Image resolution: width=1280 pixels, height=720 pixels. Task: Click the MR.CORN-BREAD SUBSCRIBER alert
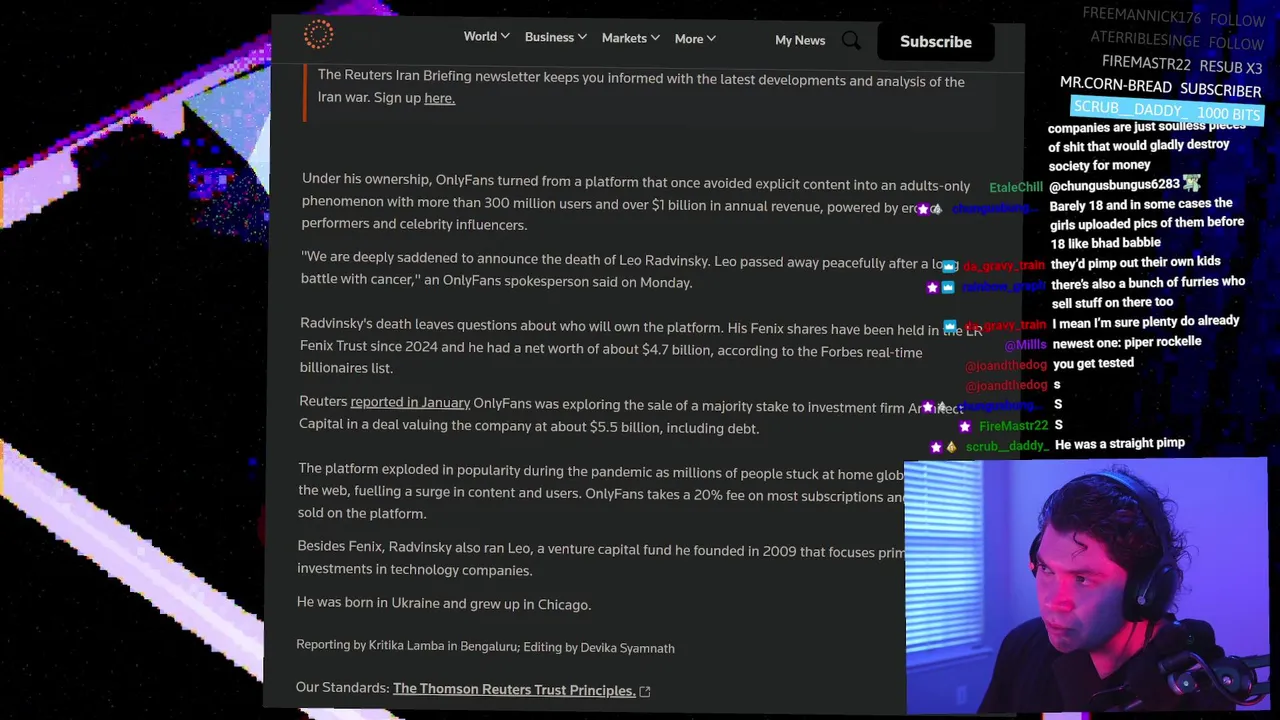pyautogui.click(x=1160, y=87)
